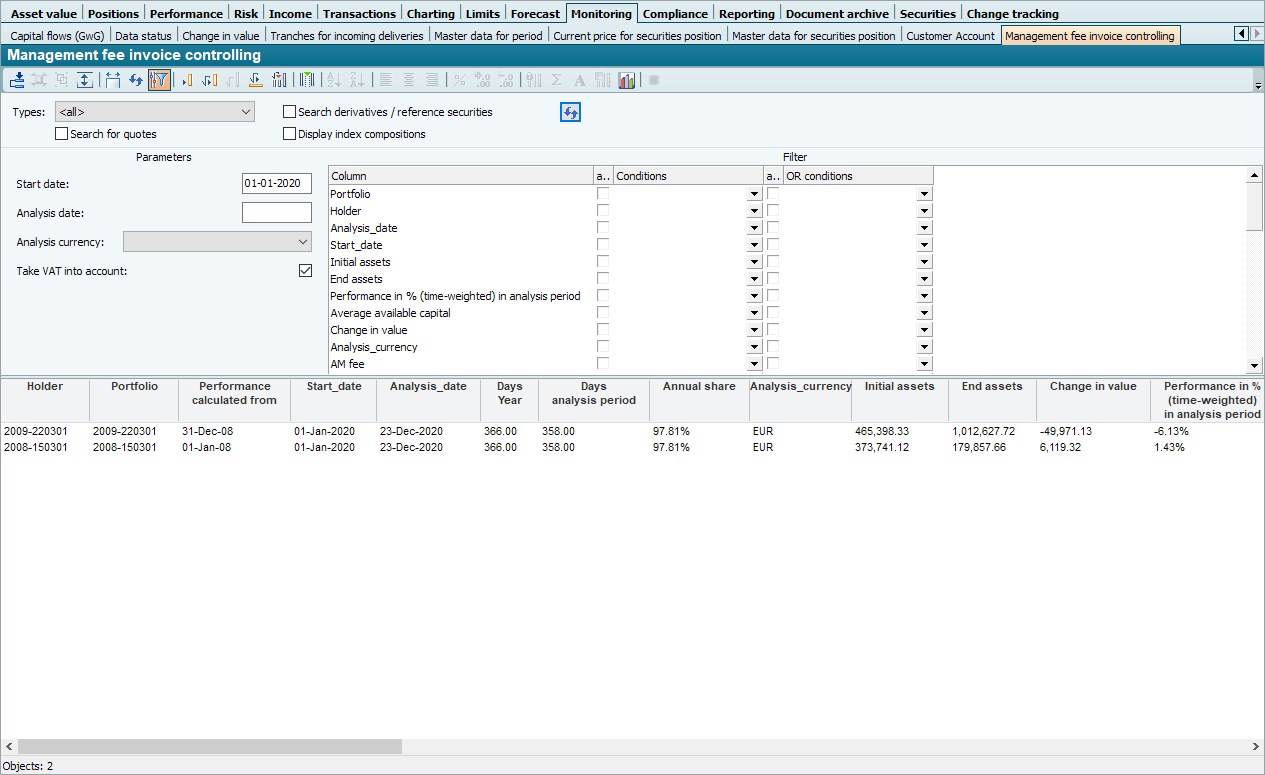
Task: Click the green-topped column settings toolbar icon
Action: tap(307, 80)
